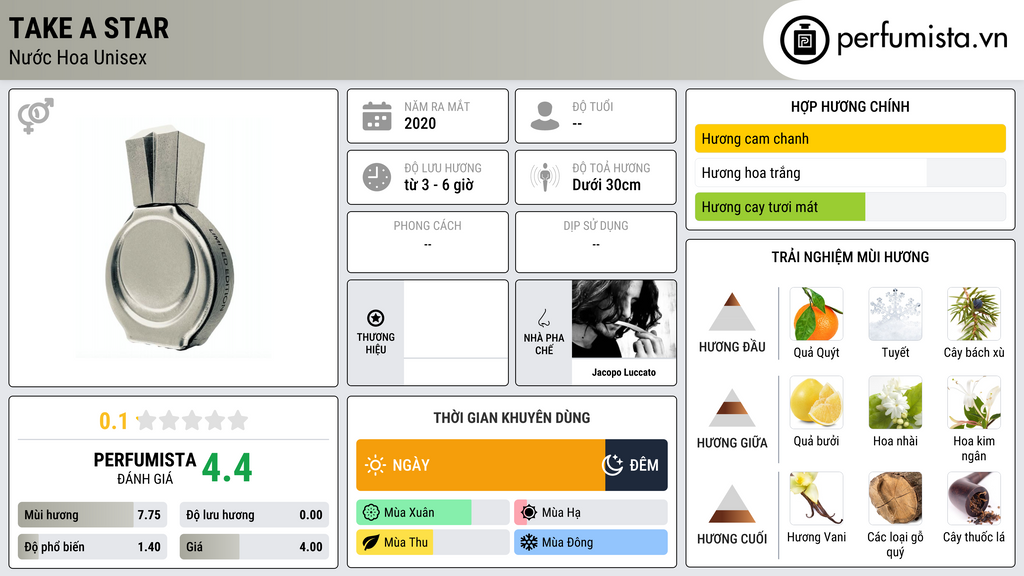This screenshot has height=576, width=1024.
Task: Click the spring flower icon beside Mùa Xuân
Action: pos(371,513)
